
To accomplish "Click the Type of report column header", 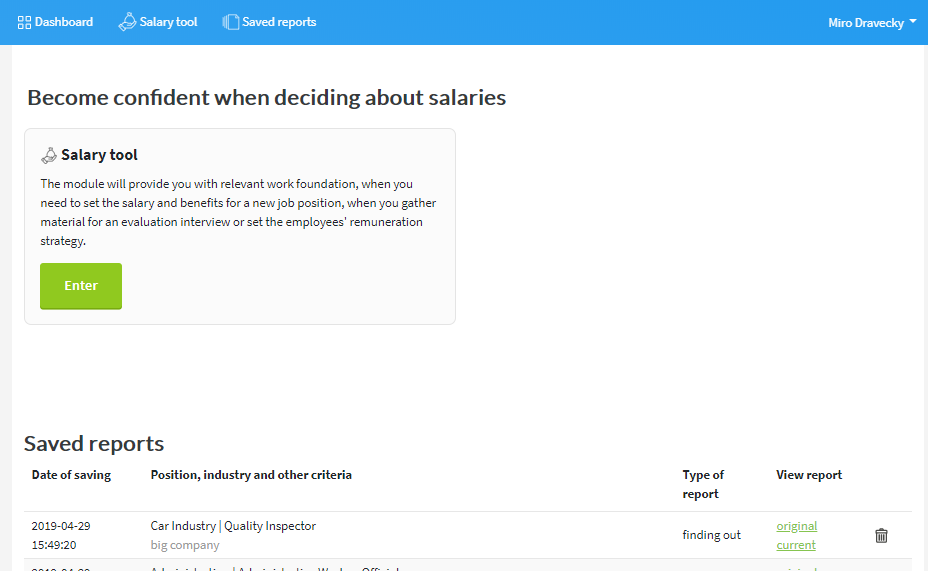I will tap(703, 484).
